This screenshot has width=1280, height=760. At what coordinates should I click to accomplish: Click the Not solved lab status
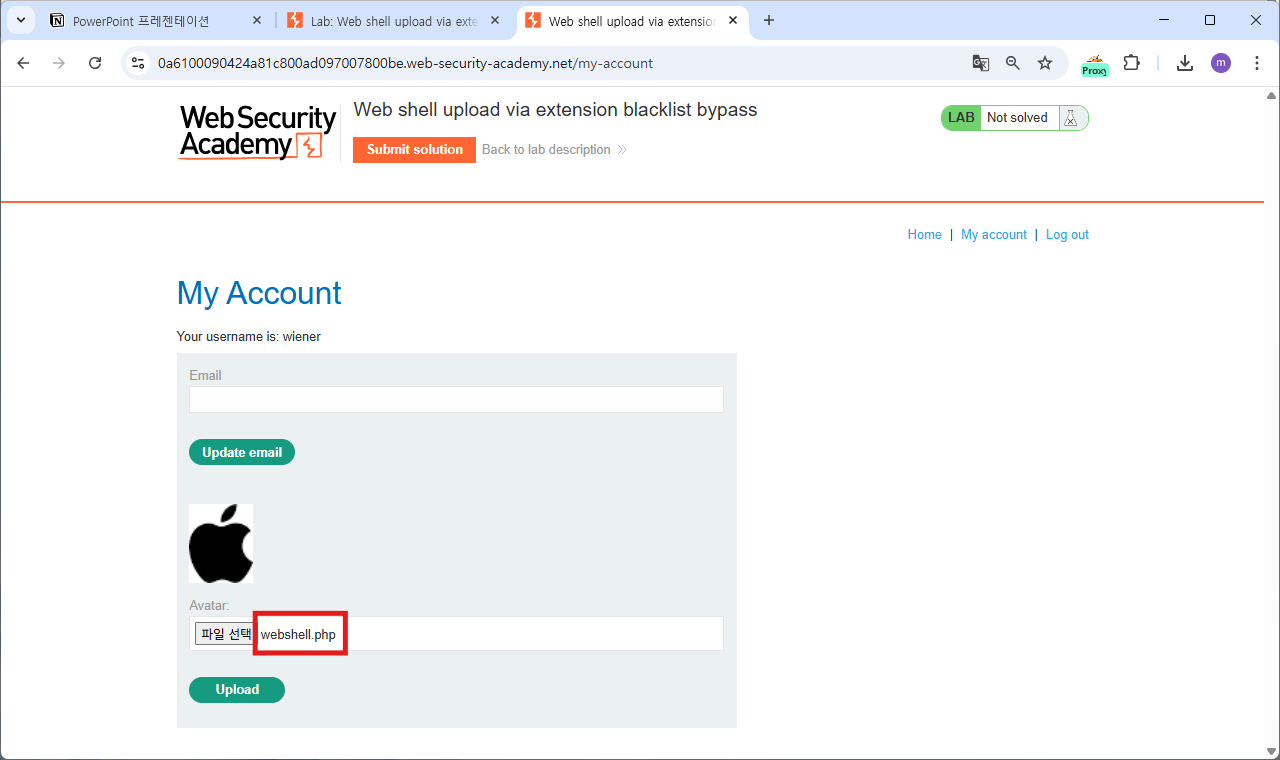[1017, 118]
